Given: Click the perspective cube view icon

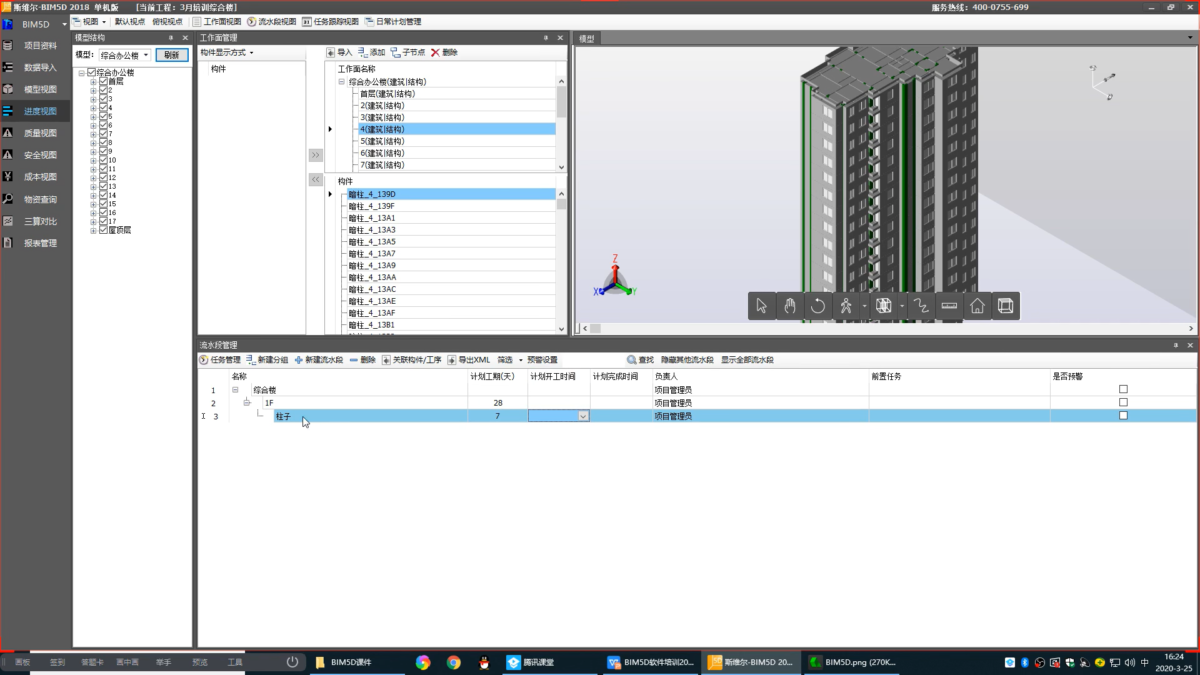Looking at the screenshot, I should (x=1006, y=306).
